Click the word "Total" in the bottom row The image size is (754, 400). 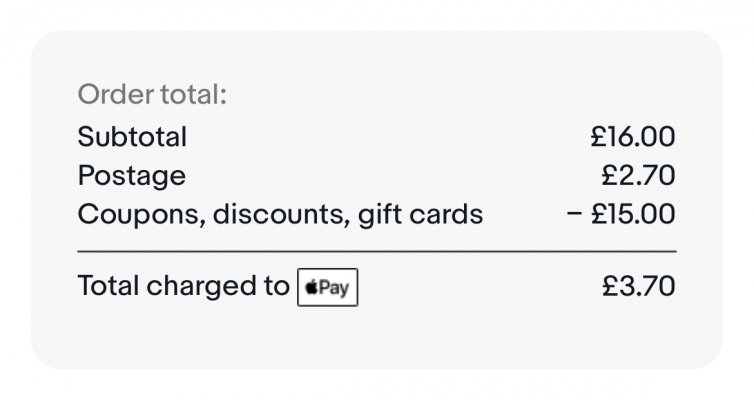pos(107,286)
